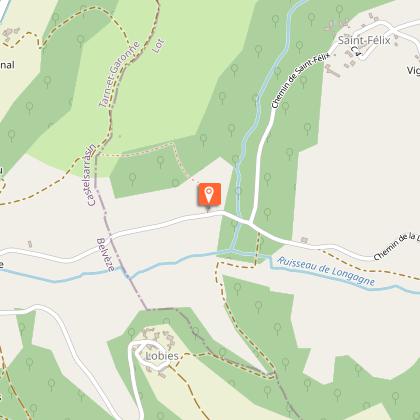The width and height of the screenshot is (420, 420).
Task: Click the Ruisseau de Longagne stream label
Action: pyautogui.click(x=326, y=271)
